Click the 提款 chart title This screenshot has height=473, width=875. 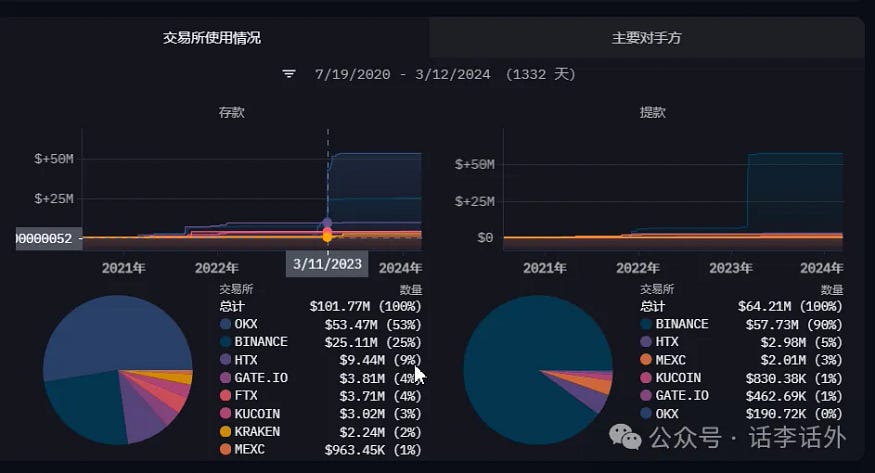pyautogui.click(x=652, y=112)
